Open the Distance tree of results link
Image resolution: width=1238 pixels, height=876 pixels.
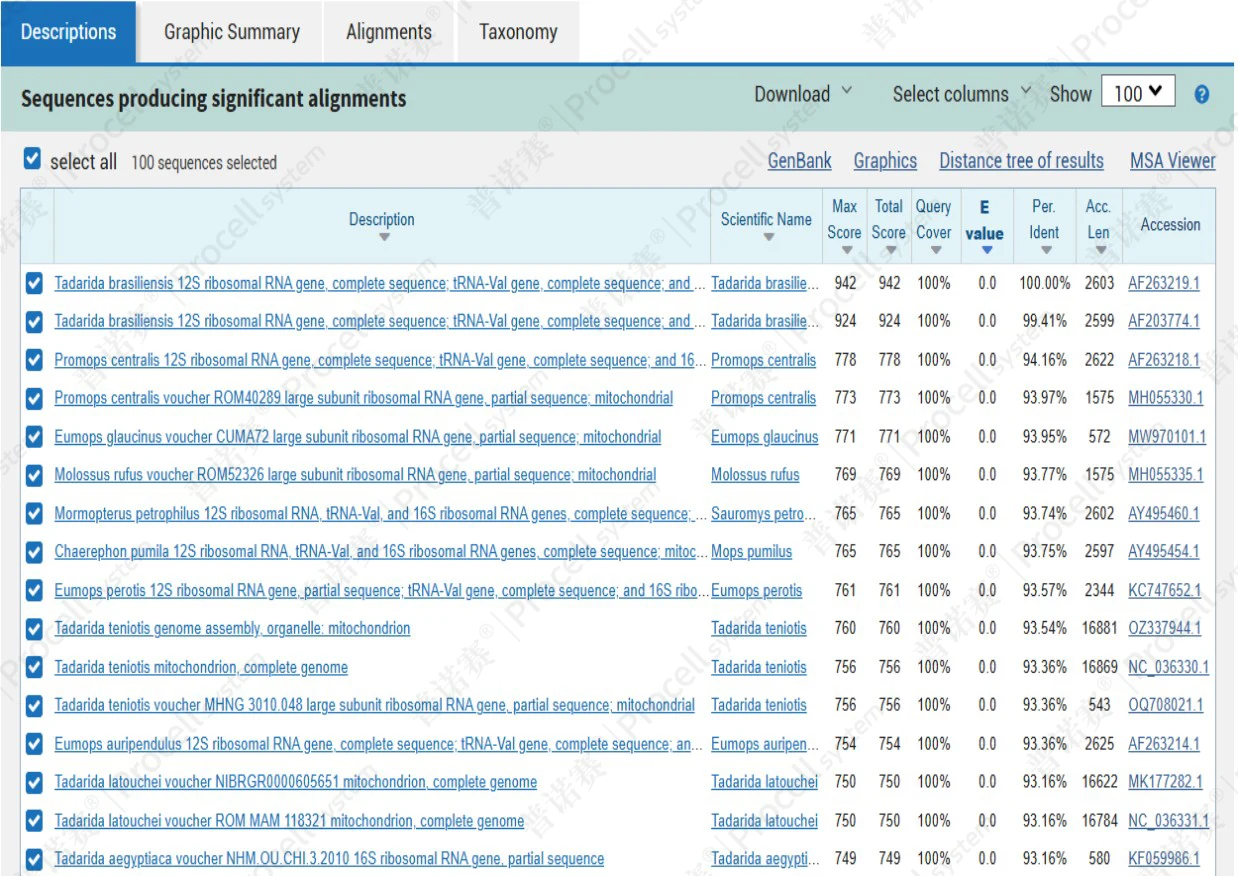click(x=1021, y=161)
